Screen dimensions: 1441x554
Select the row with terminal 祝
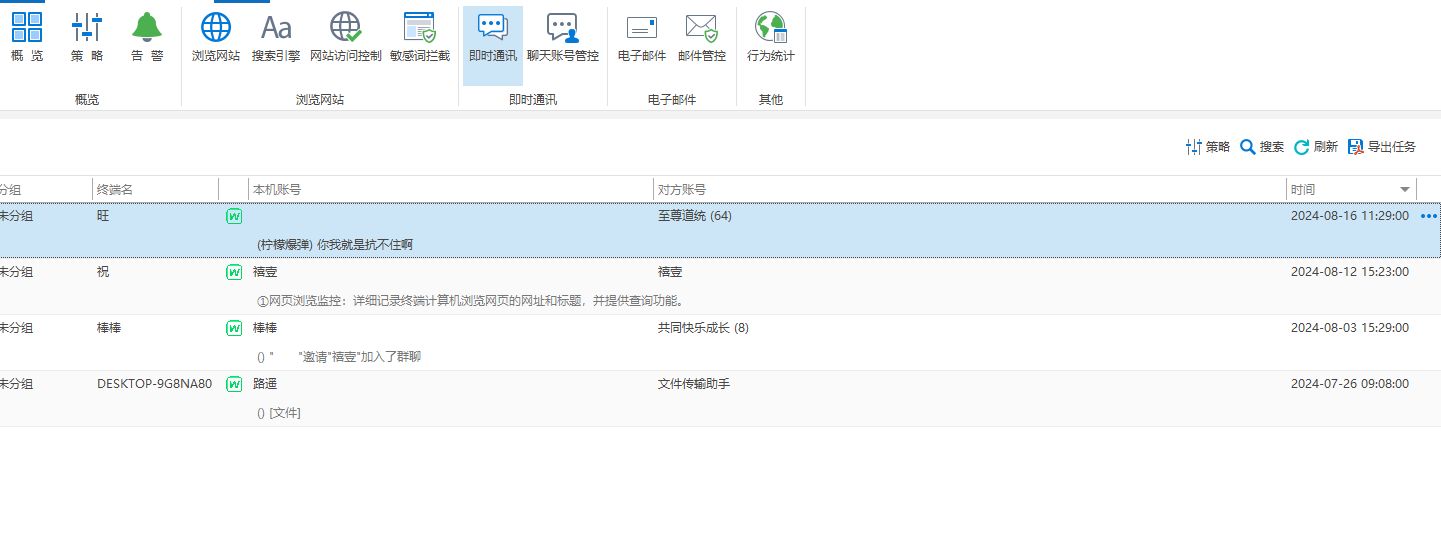click(x=720, y=286)
